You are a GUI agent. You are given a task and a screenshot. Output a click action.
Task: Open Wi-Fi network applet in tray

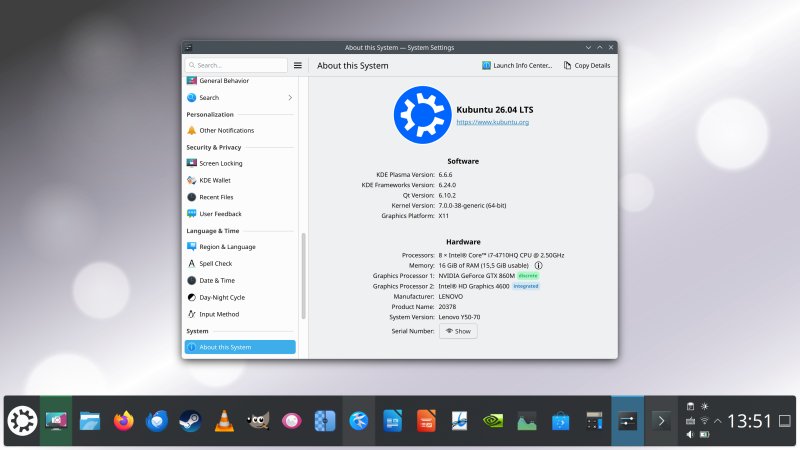705,421
